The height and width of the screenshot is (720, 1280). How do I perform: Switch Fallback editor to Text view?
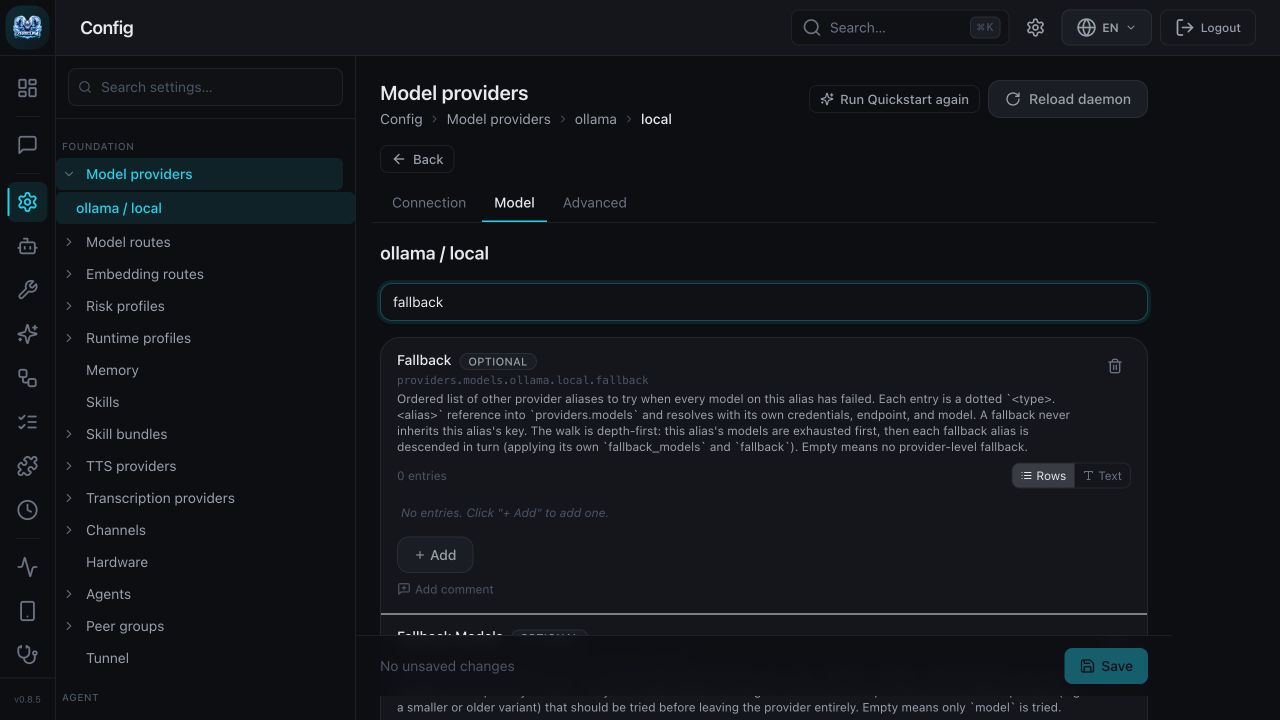pyautogui.click(x=1102, y=476)
